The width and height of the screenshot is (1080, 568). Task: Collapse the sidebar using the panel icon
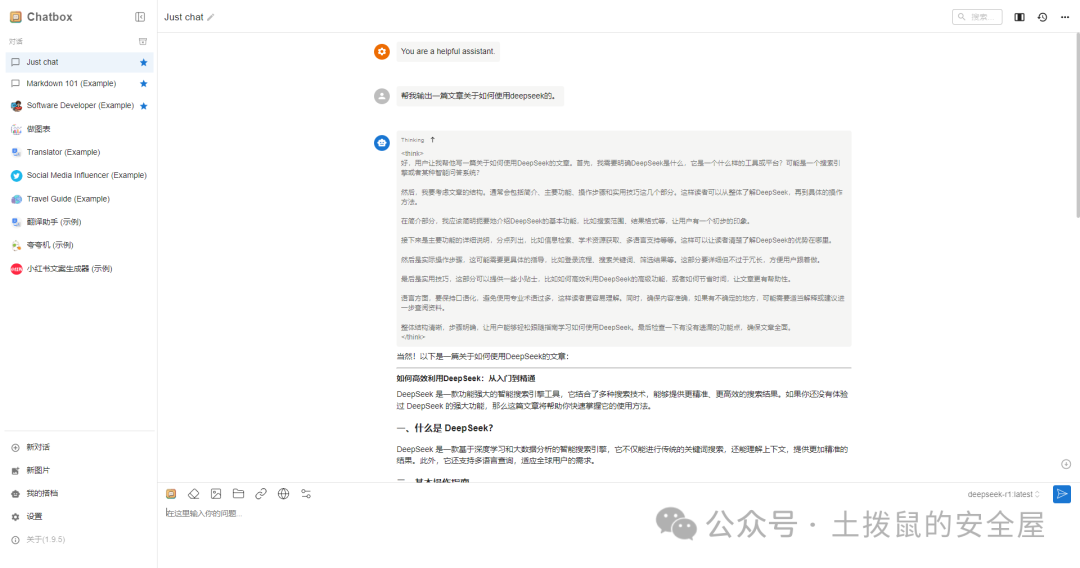tap(140, 17)
